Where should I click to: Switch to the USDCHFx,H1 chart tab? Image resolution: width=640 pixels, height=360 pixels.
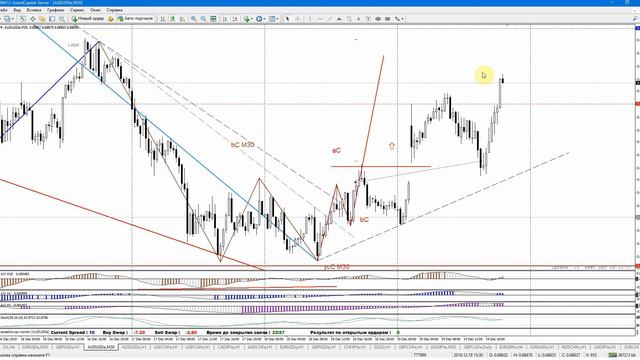tap(167, 347)
